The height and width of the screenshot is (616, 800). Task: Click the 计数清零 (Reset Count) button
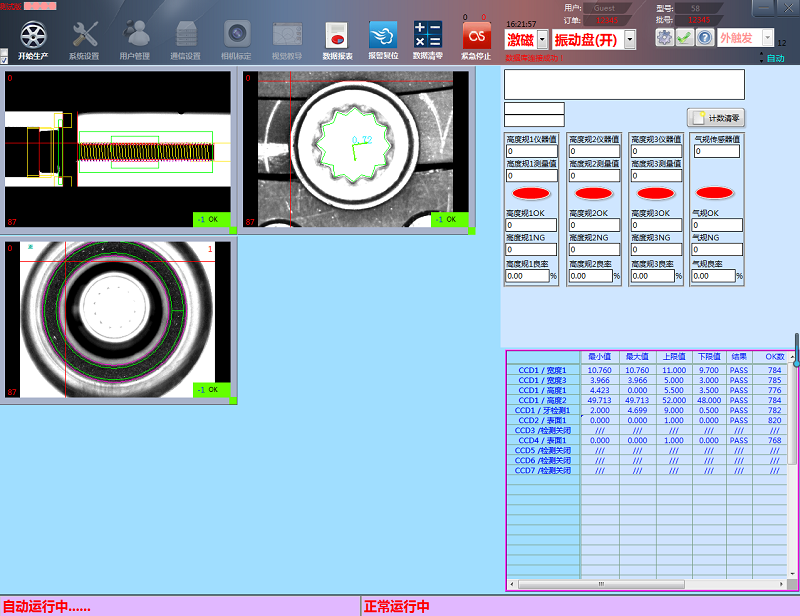pyautogui.click(x=715, y=118)
